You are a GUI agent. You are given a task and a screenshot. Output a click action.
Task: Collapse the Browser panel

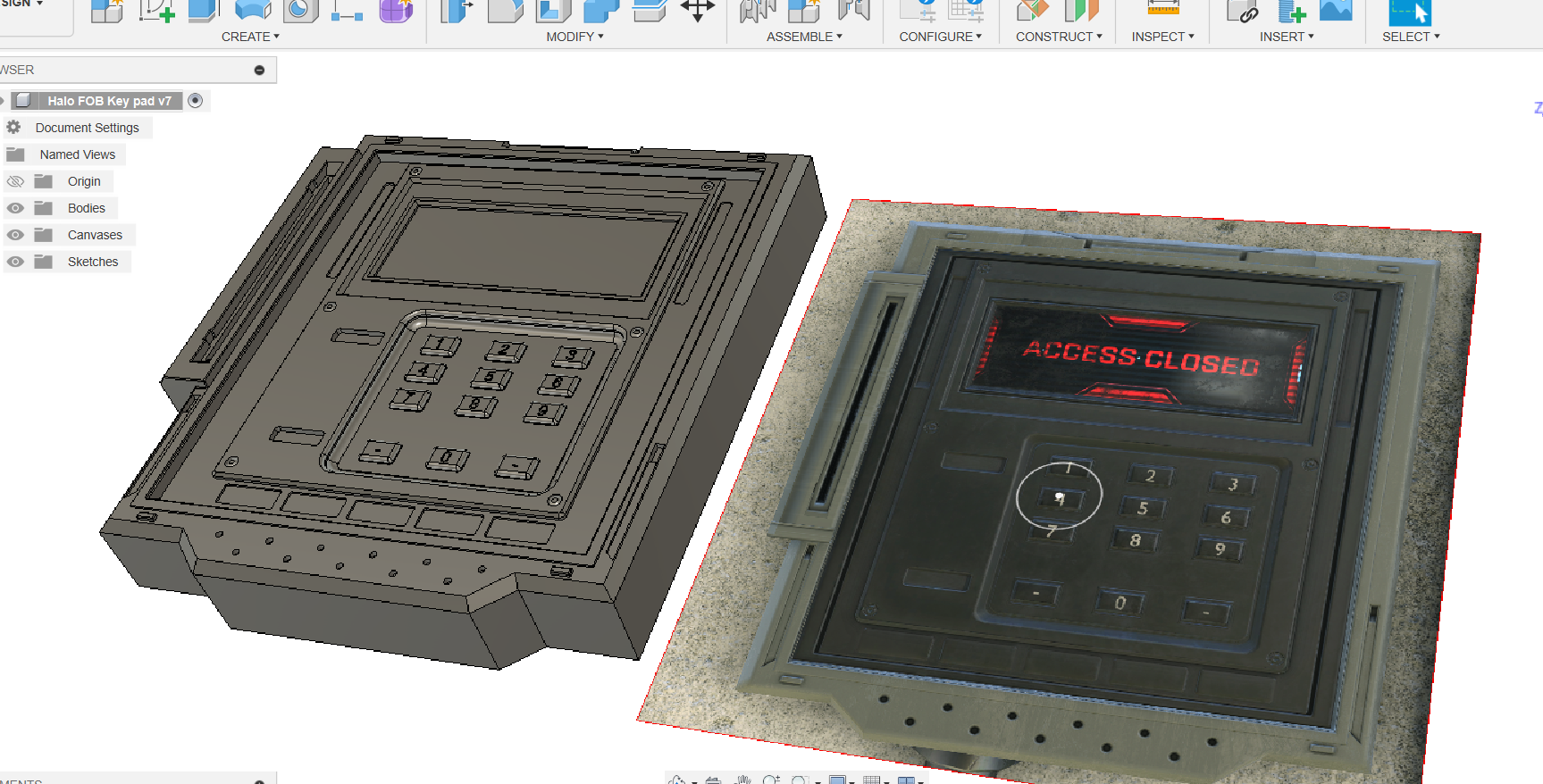point(259,70)
